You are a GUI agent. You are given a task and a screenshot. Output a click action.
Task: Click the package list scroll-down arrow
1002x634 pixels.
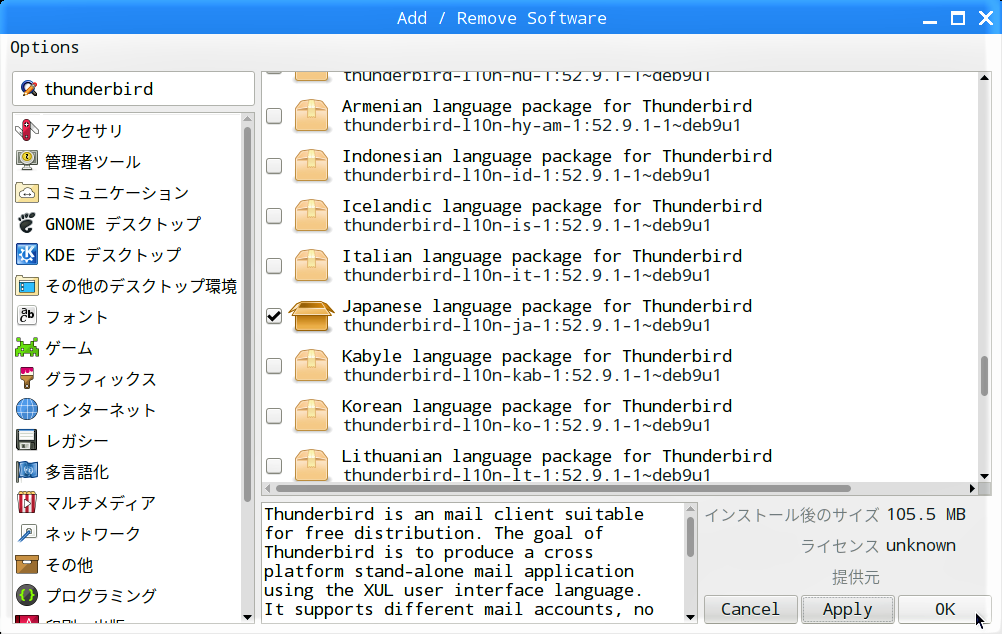(984, 476)
